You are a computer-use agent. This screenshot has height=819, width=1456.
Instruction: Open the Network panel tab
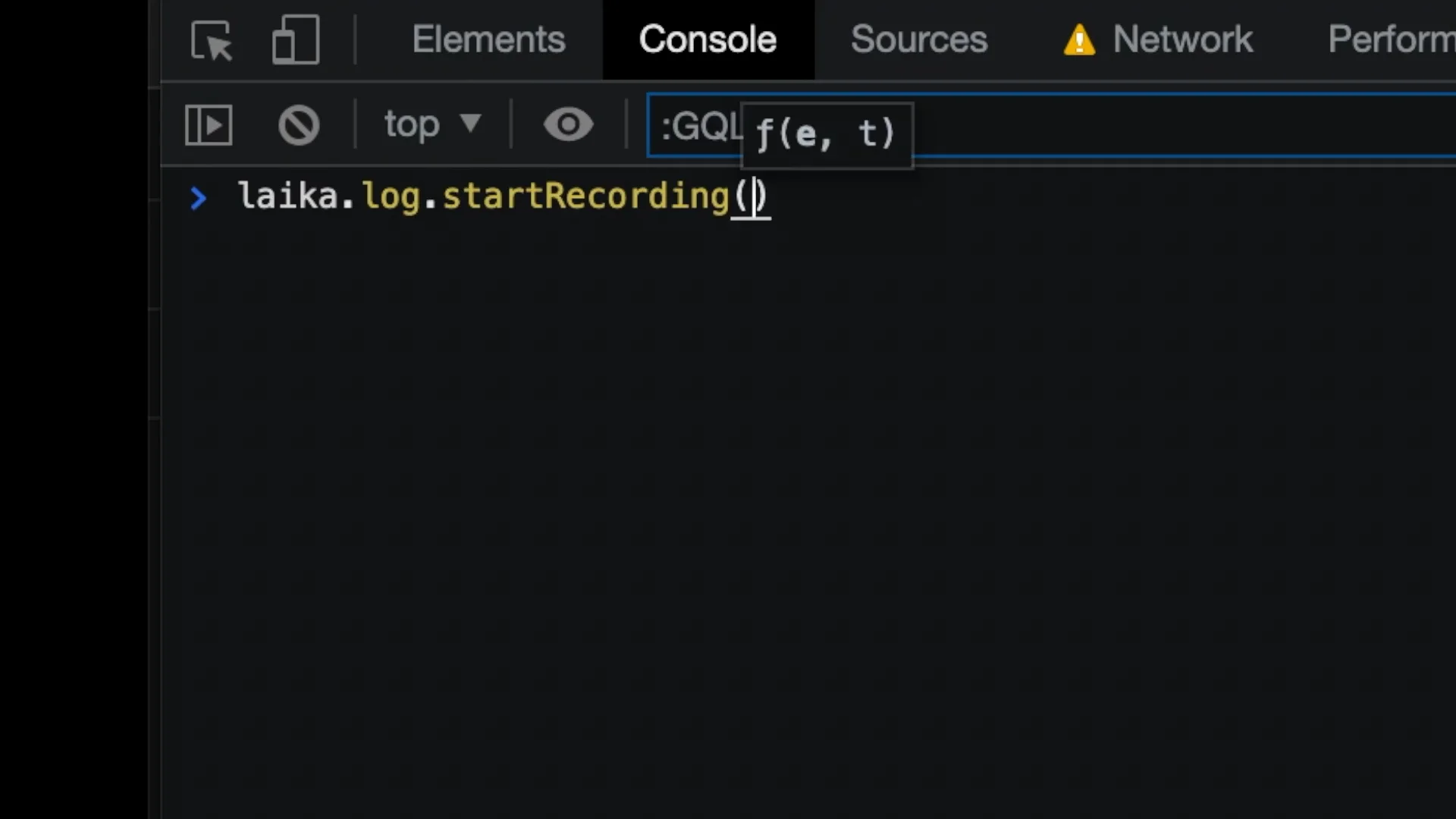pos(1182,40)
